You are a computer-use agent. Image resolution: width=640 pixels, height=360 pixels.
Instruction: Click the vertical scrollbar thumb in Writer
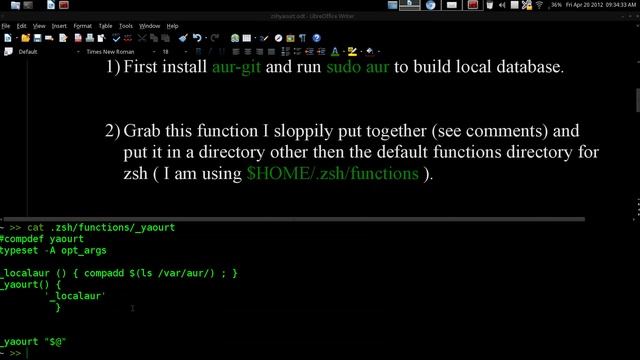click(x=638, y=100)
